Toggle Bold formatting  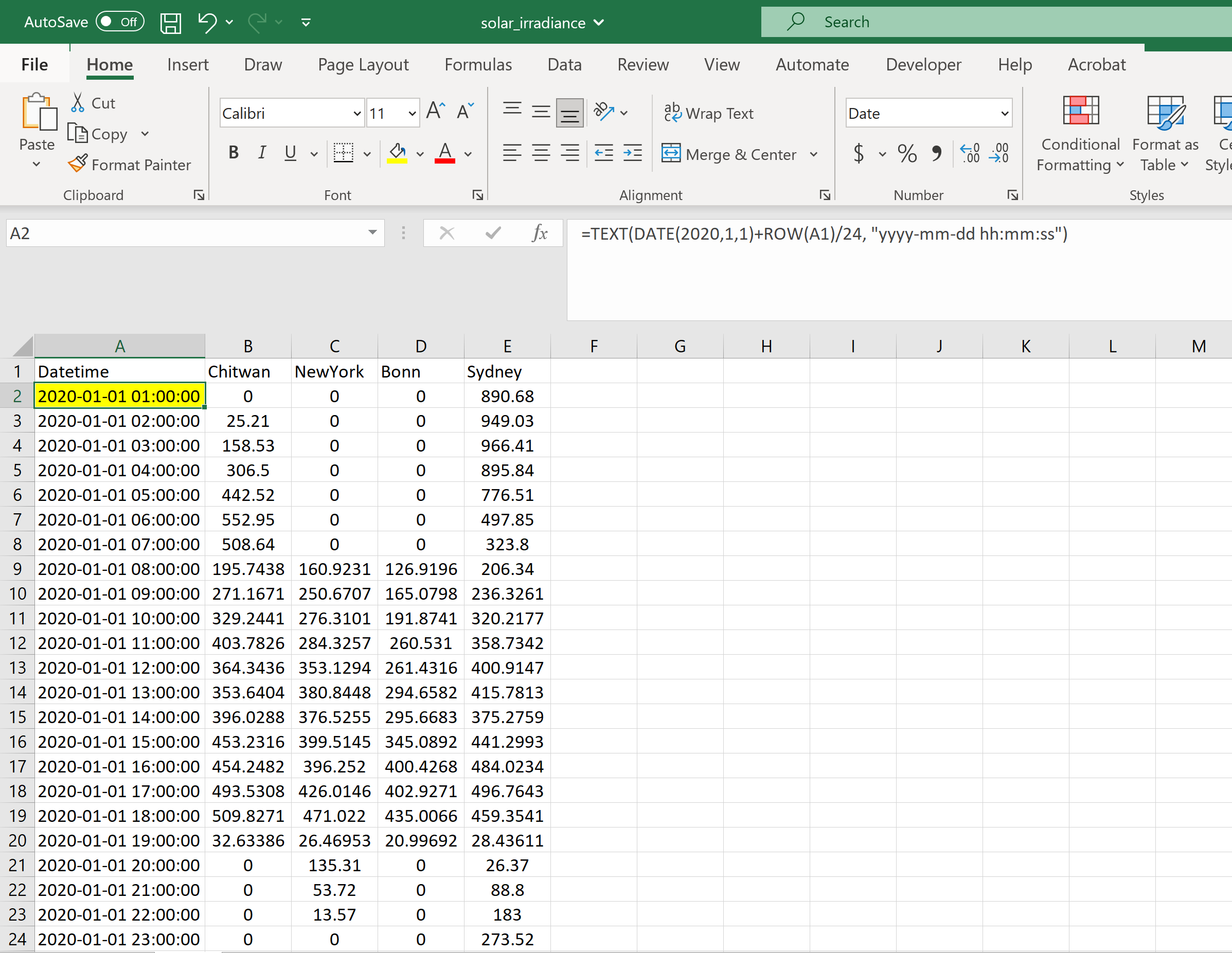(234, 153)
